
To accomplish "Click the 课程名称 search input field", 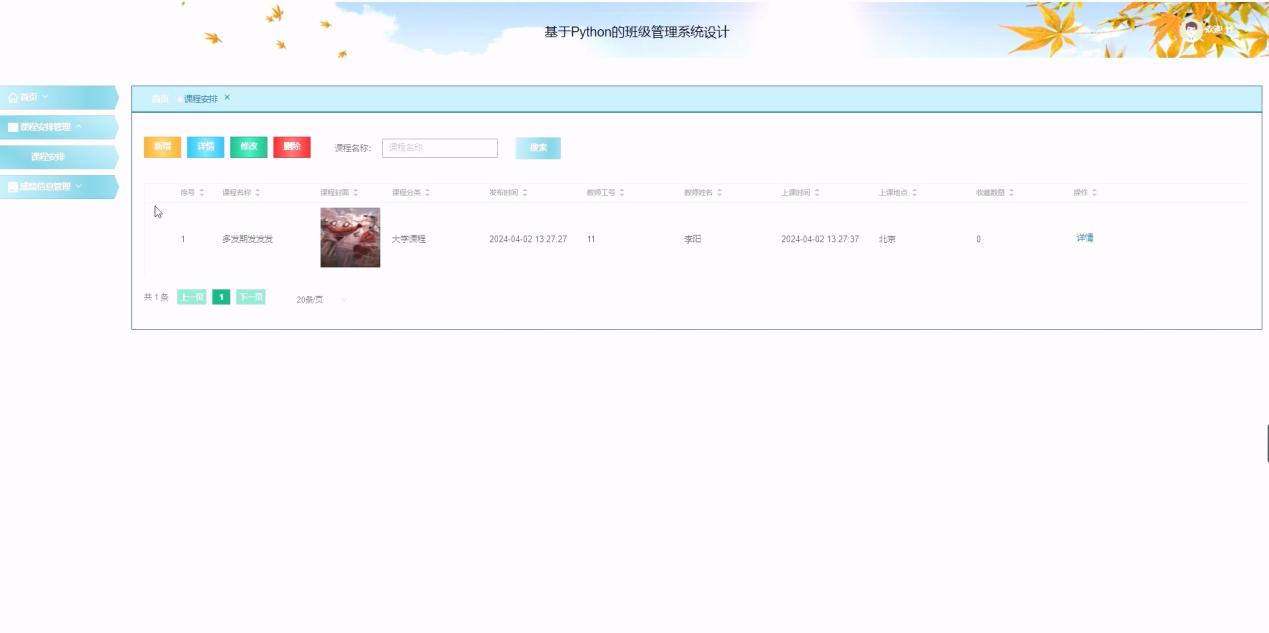I will pos(439,148).
